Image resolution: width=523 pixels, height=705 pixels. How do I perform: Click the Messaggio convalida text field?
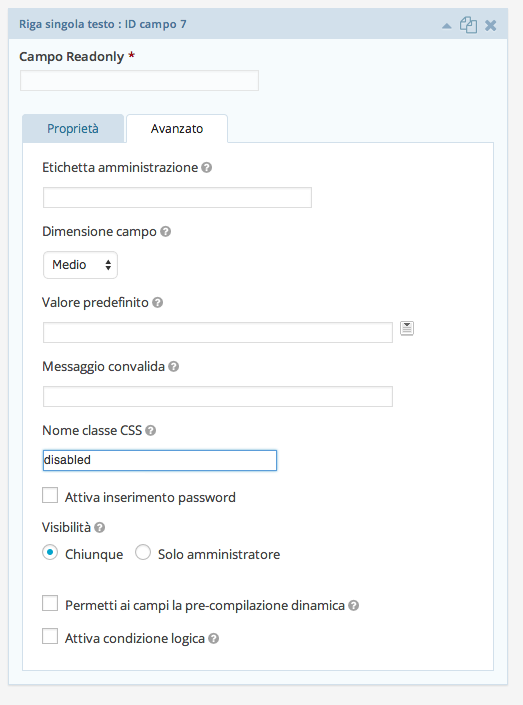click(218, 397)
